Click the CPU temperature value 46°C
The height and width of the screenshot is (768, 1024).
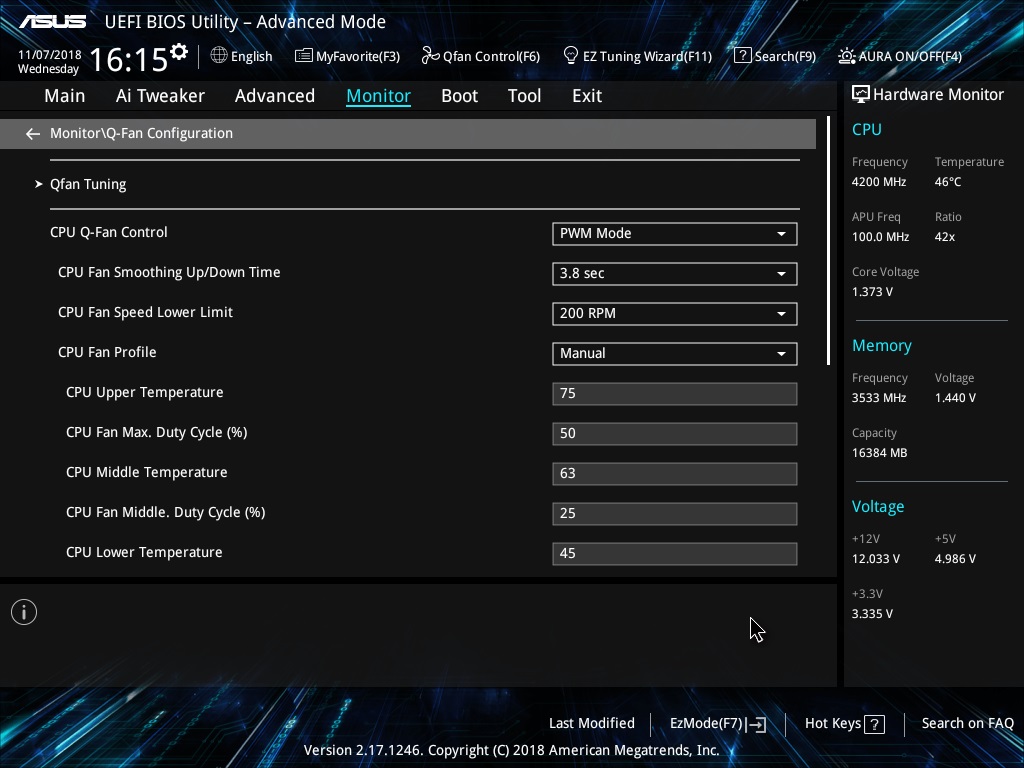(x=948, y=182)
